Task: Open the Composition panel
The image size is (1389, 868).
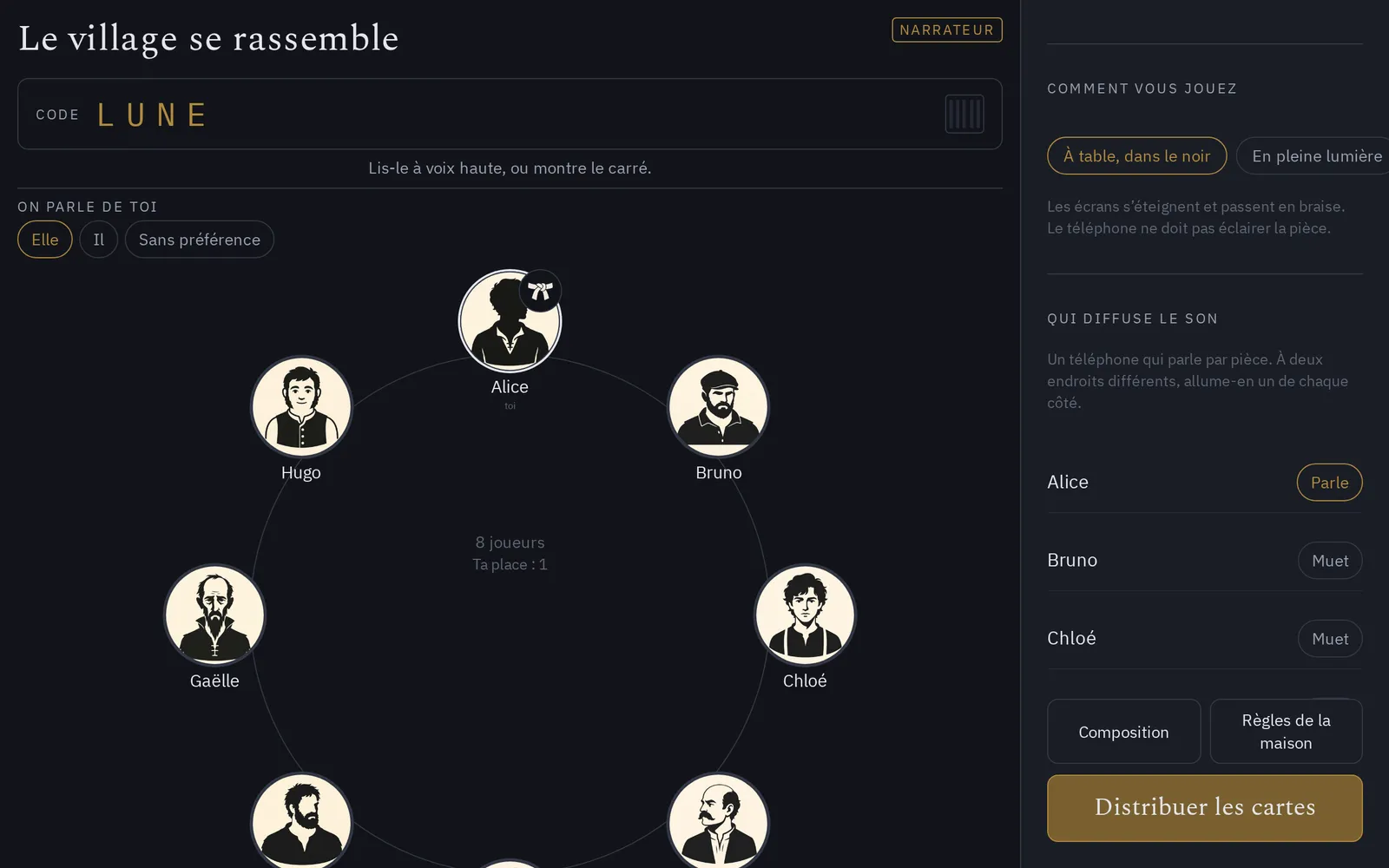Action: (1123, 732)
